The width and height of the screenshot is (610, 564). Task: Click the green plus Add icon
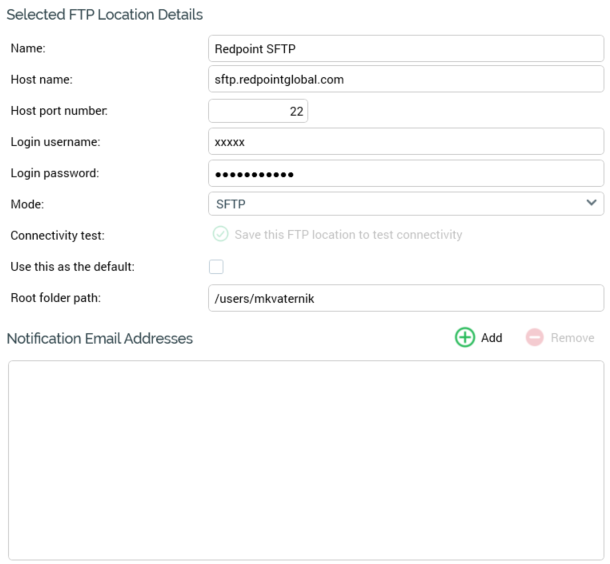pyautogui.click(x=465, y=338)
